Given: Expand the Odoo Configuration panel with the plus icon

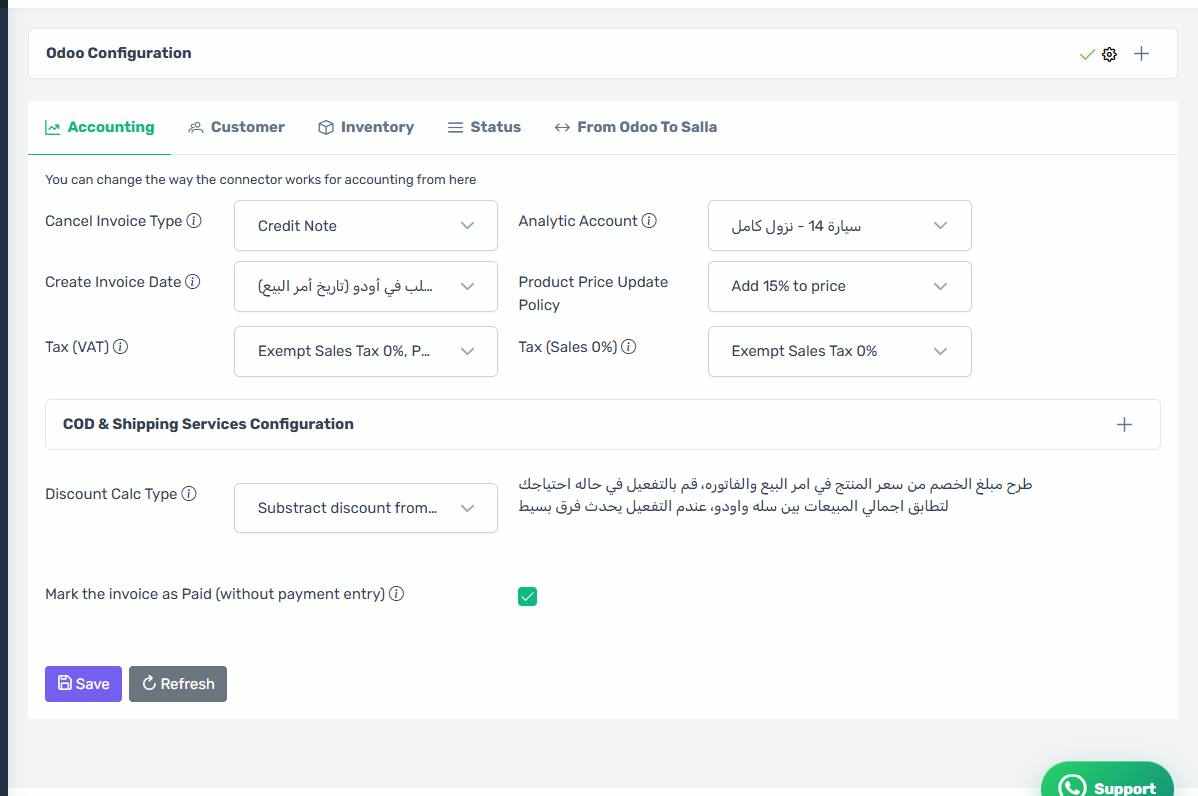Looking at the screenshot, I should [x=1141, y=53].
